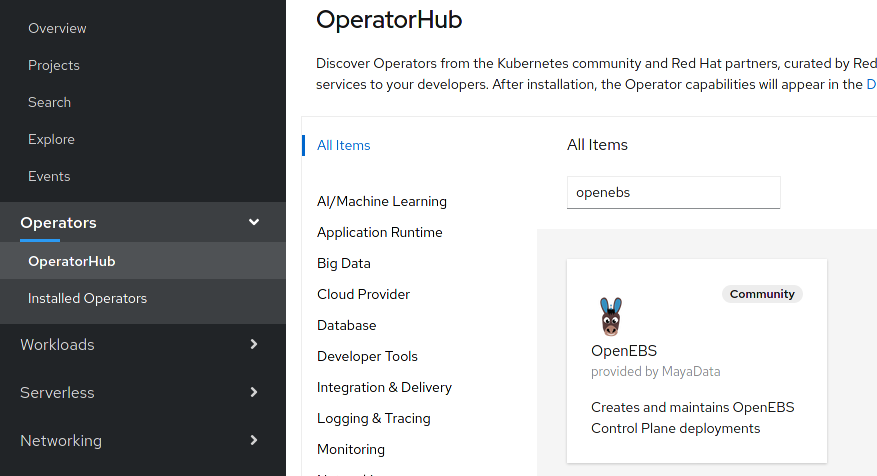Expand the Workloads section chevron
This screenshot has height=476, width=877.
pos(254,344)
